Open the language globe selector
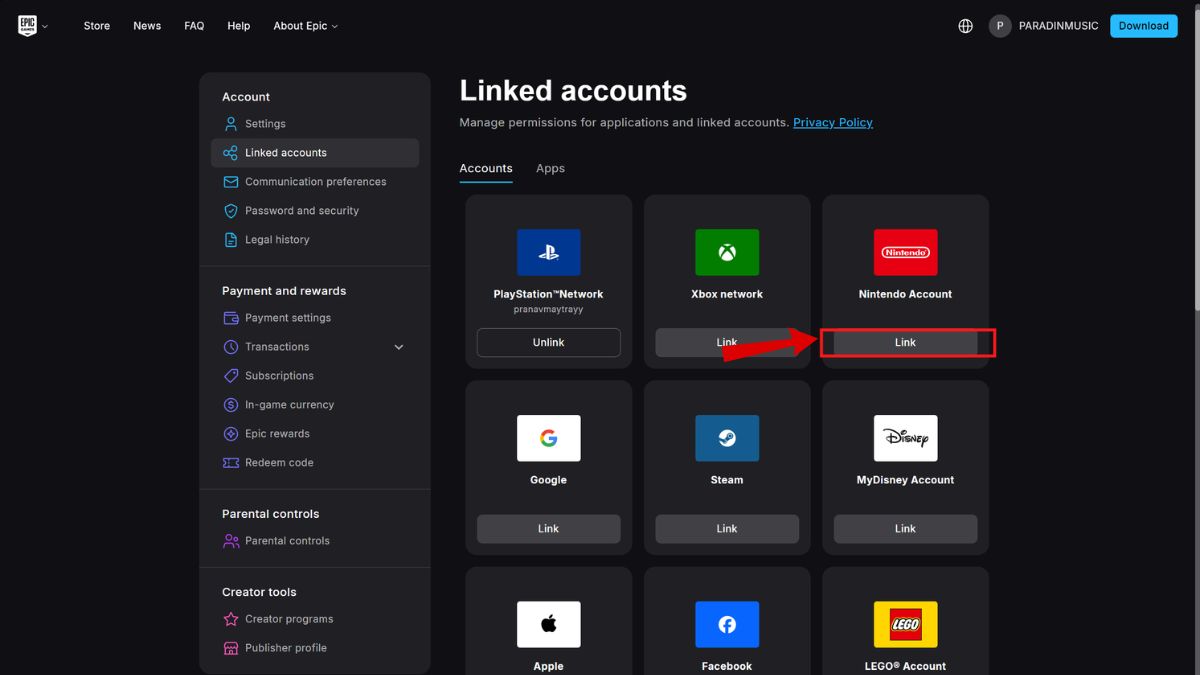The width and height of the screenshot is (1200, 675). click(x=965, y=26)
